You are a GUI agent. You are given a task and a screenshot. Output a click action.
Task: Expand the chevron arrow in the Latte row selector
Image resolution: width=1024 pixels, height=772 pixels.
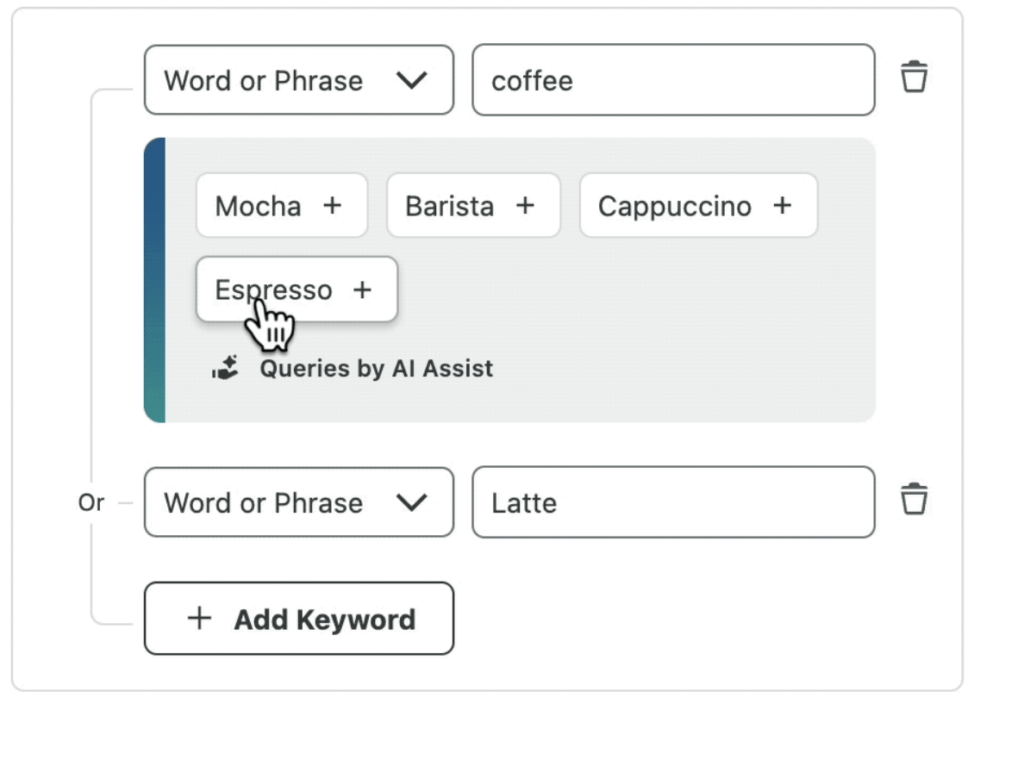[x=411, y=503]
